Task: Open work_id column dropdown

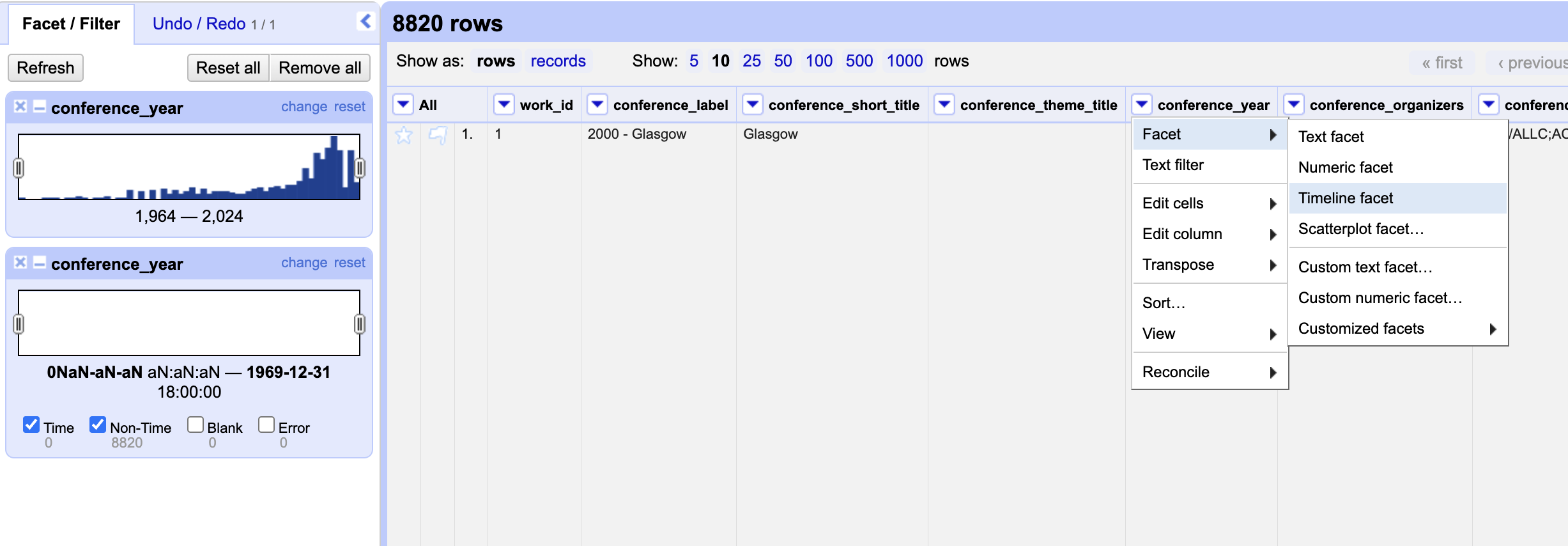Action: [x=504, y=104]
